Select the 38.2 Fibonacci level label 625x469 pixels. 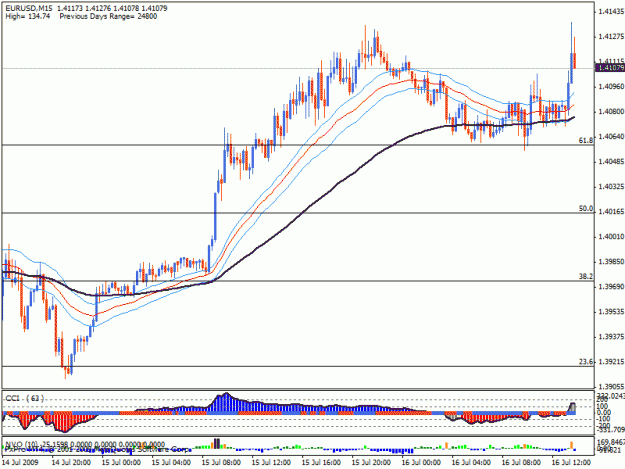click(x=586, y=276)
